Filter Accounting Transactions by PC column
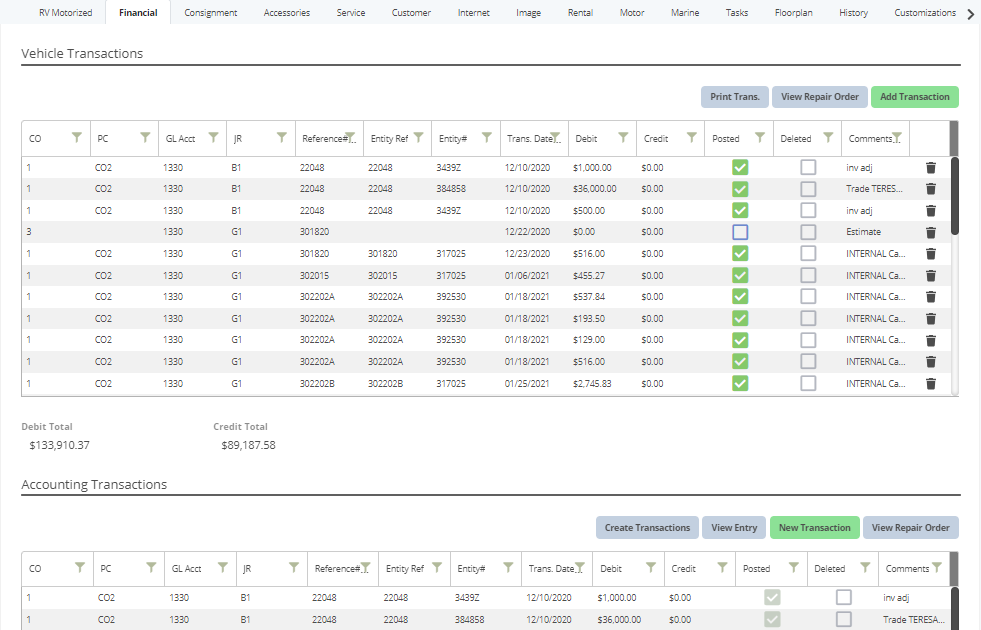This screenshot has width=981, height=630. coord(151,567)
